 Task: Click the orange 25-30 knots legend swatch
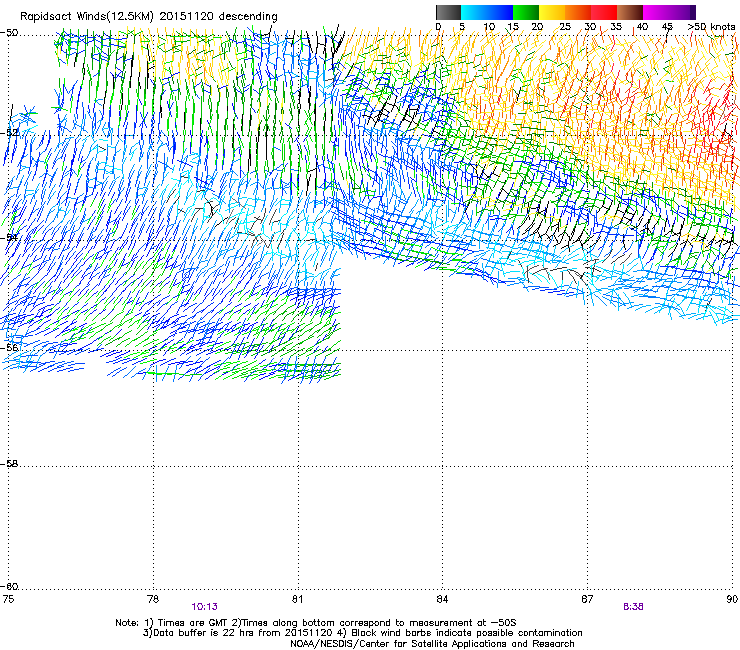pyautogui.click(x=578, y=12)
